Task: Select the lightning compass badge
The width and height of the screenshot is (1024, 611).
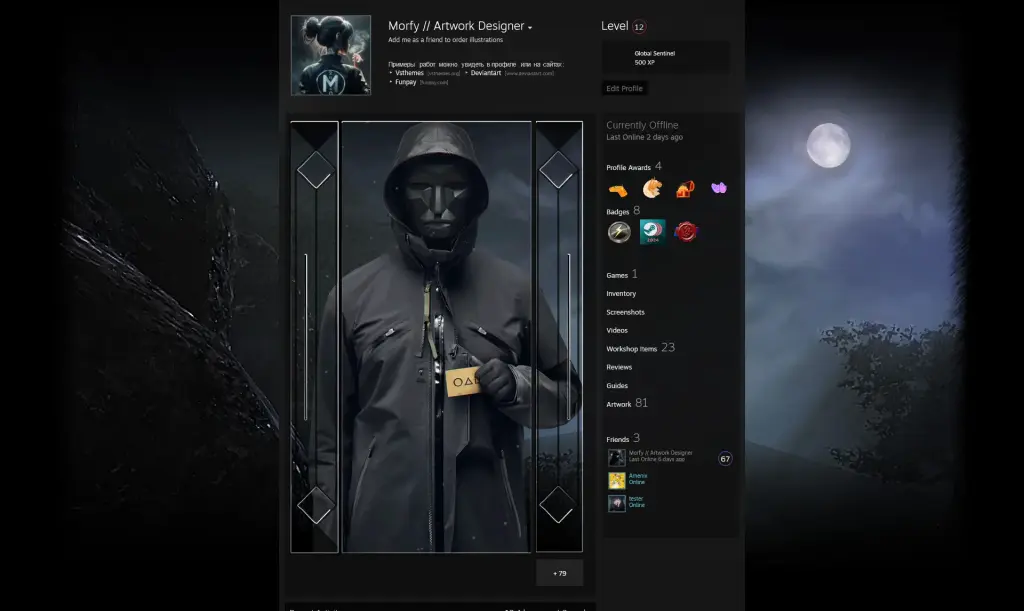Action: pyautogui.click(x=619, y=231)
